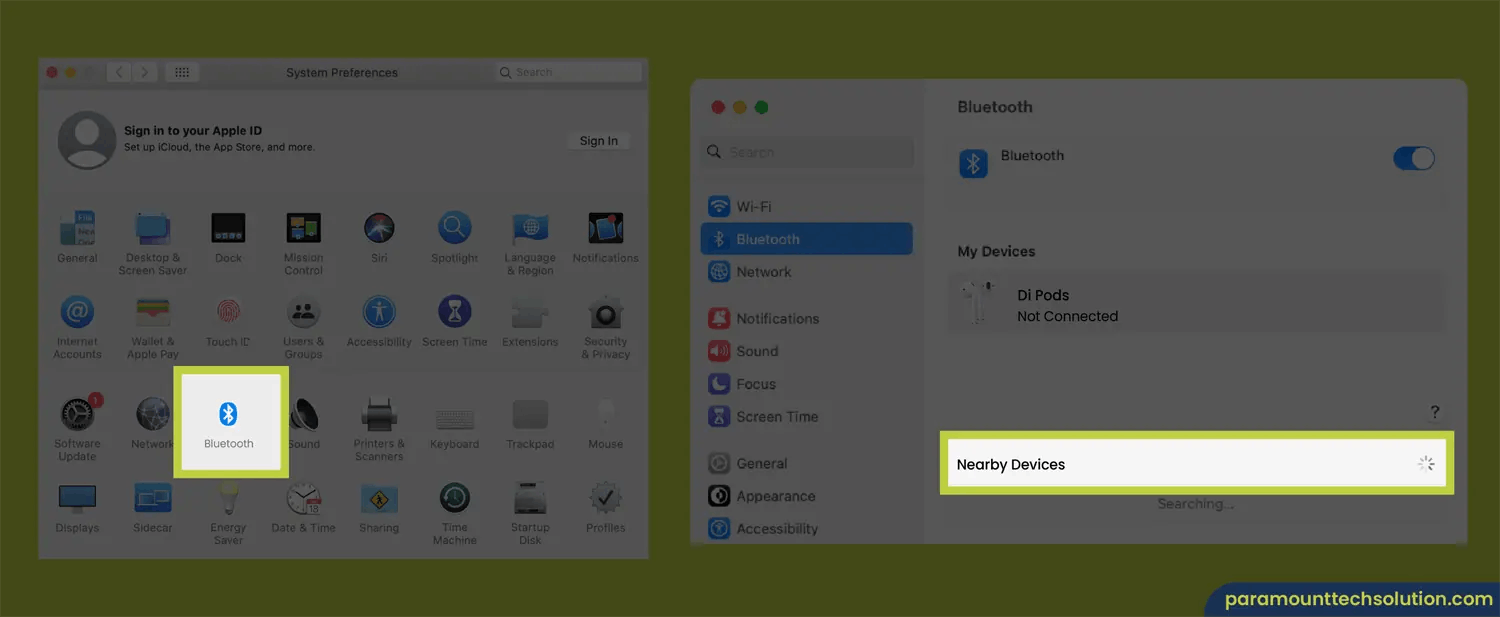Open Bluetooth in System Preferences grid
Image resolution: width=1500 pixels, height=617 pixels.
click(229, 424)
